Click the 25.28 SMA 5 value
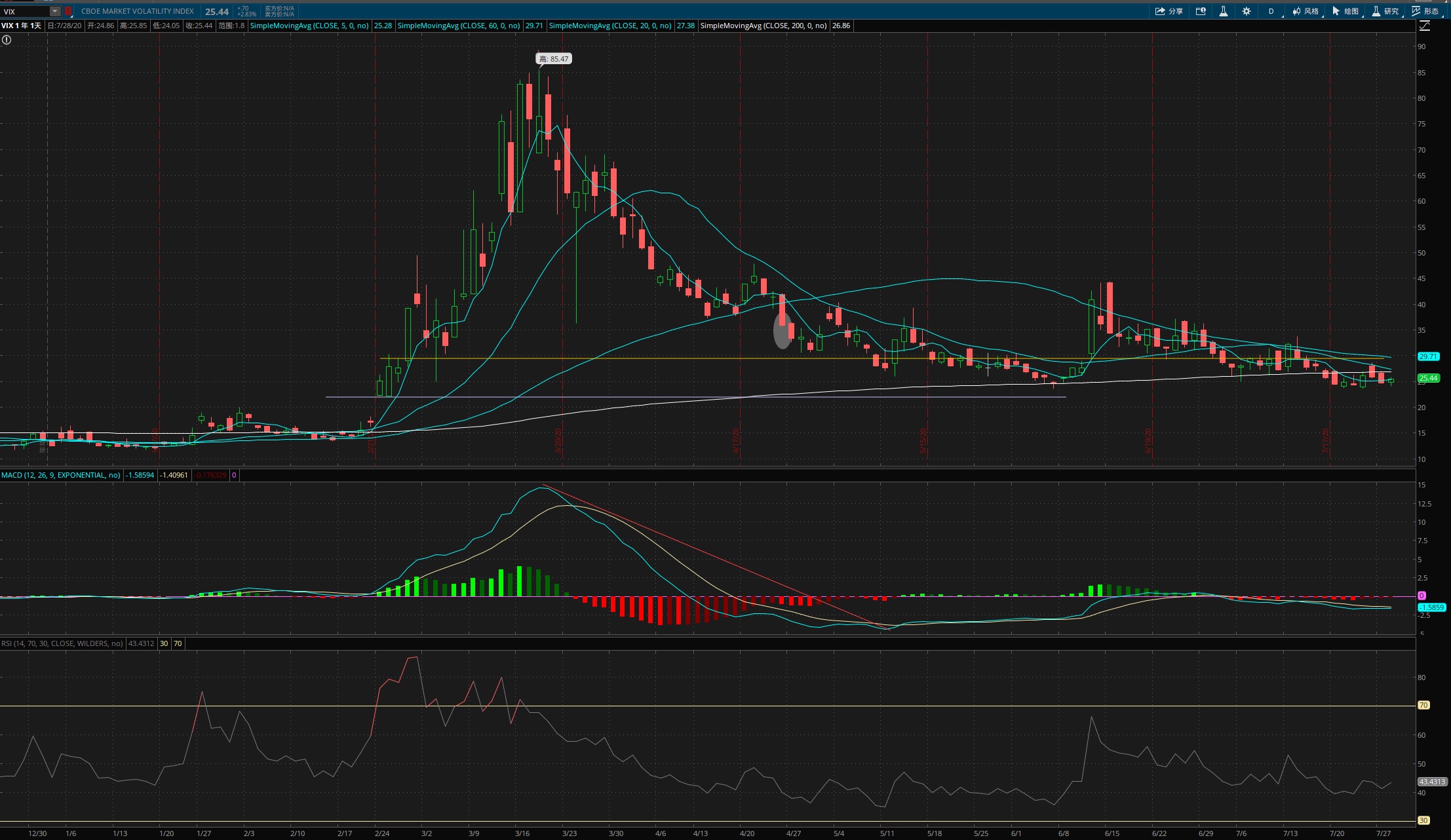 tap(383, 26)
